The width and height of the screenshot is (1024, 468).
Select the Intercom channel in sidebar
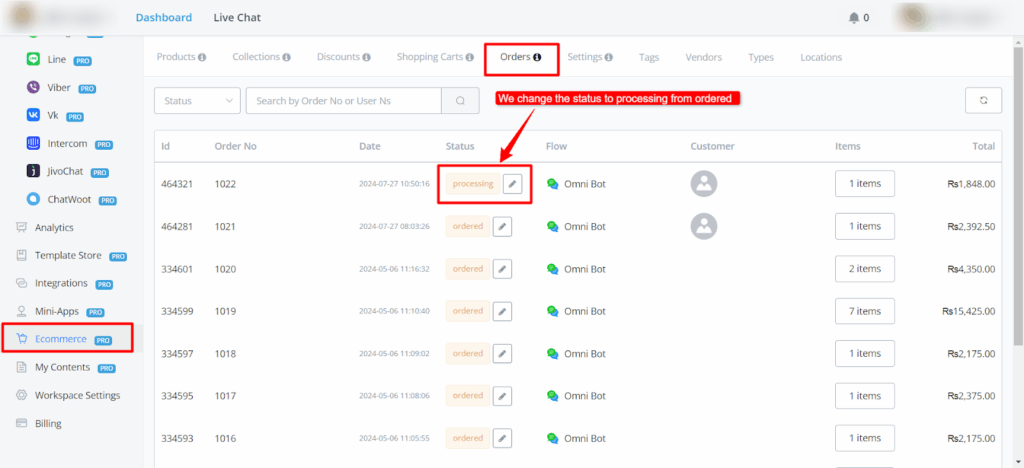68,143
